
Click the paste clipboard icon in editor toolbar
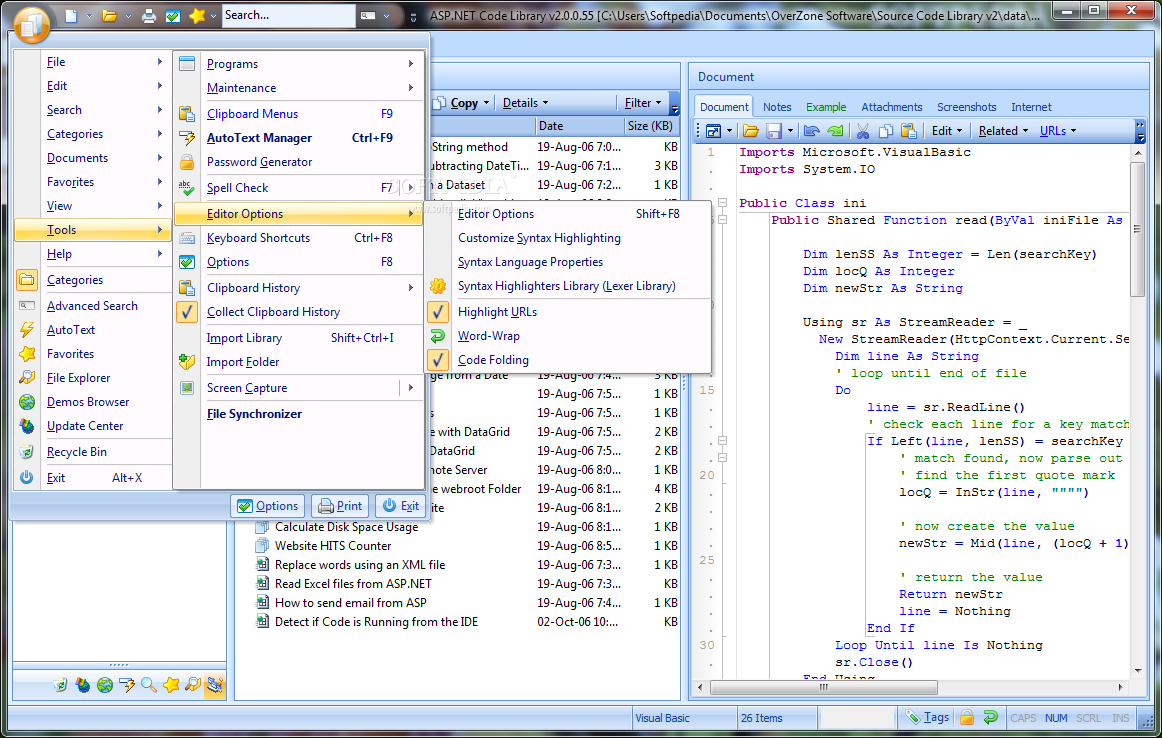(908, 131)
